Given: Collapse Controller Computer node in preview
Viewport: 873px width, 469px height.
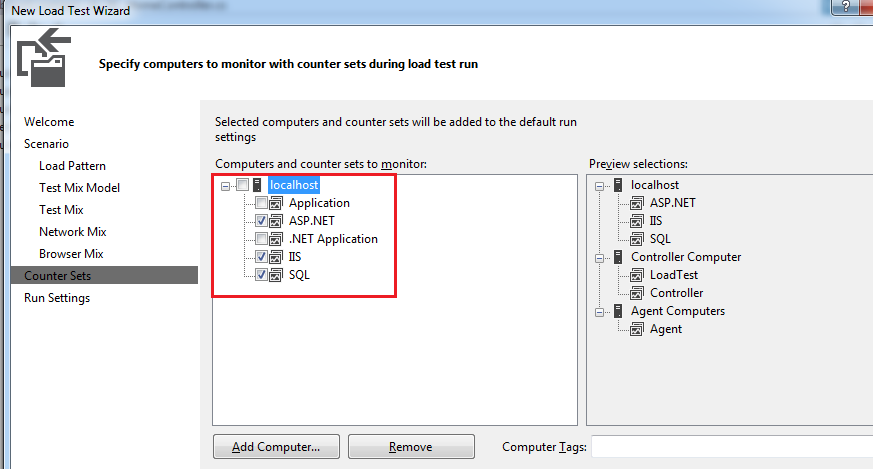Looking at the screenshot, I should tap(599, 257).
